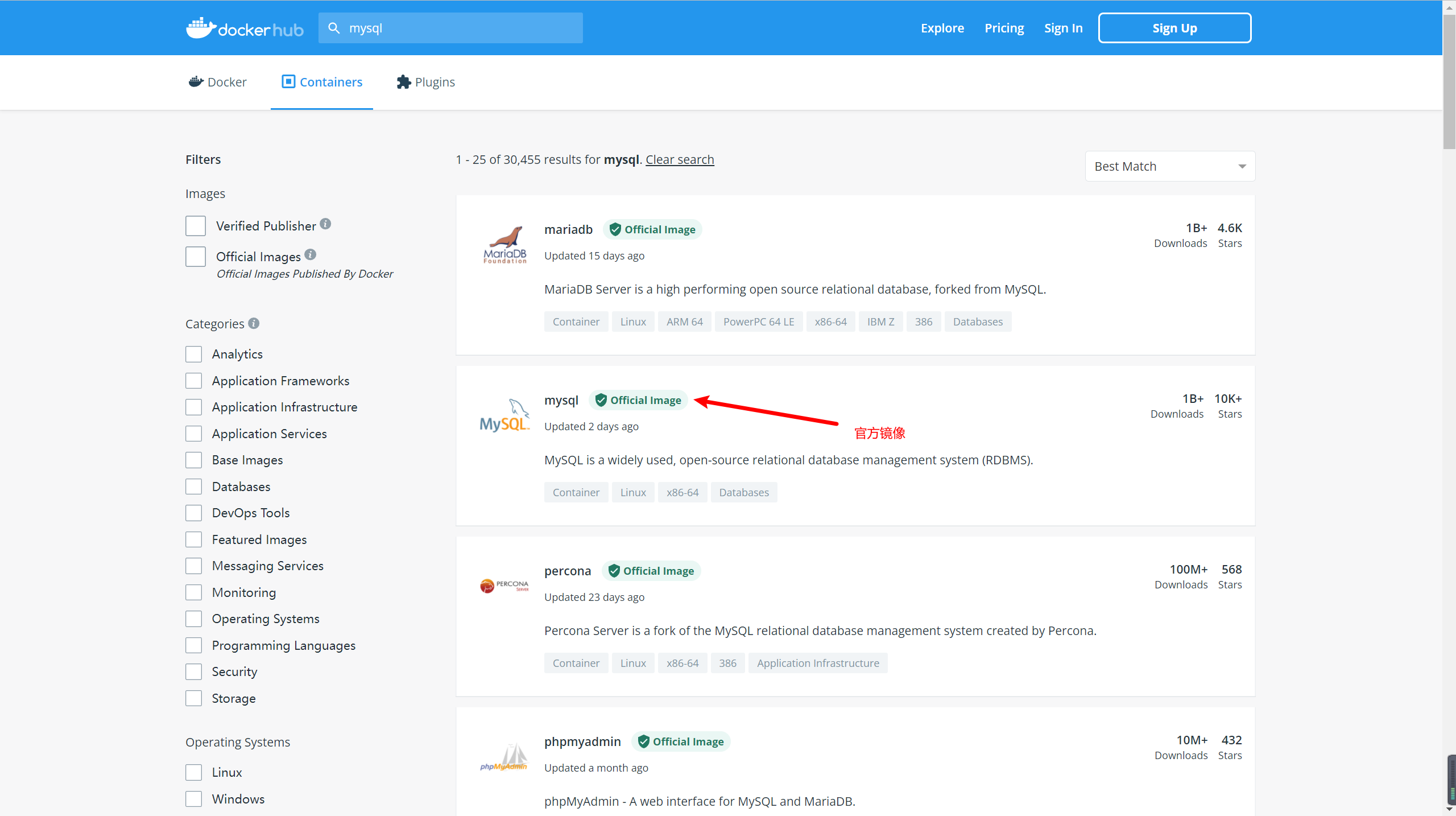Tick the Linux operating system checkbox
Image resolution: width=1456 pixels, height=816 pixels.
point(194,772)
